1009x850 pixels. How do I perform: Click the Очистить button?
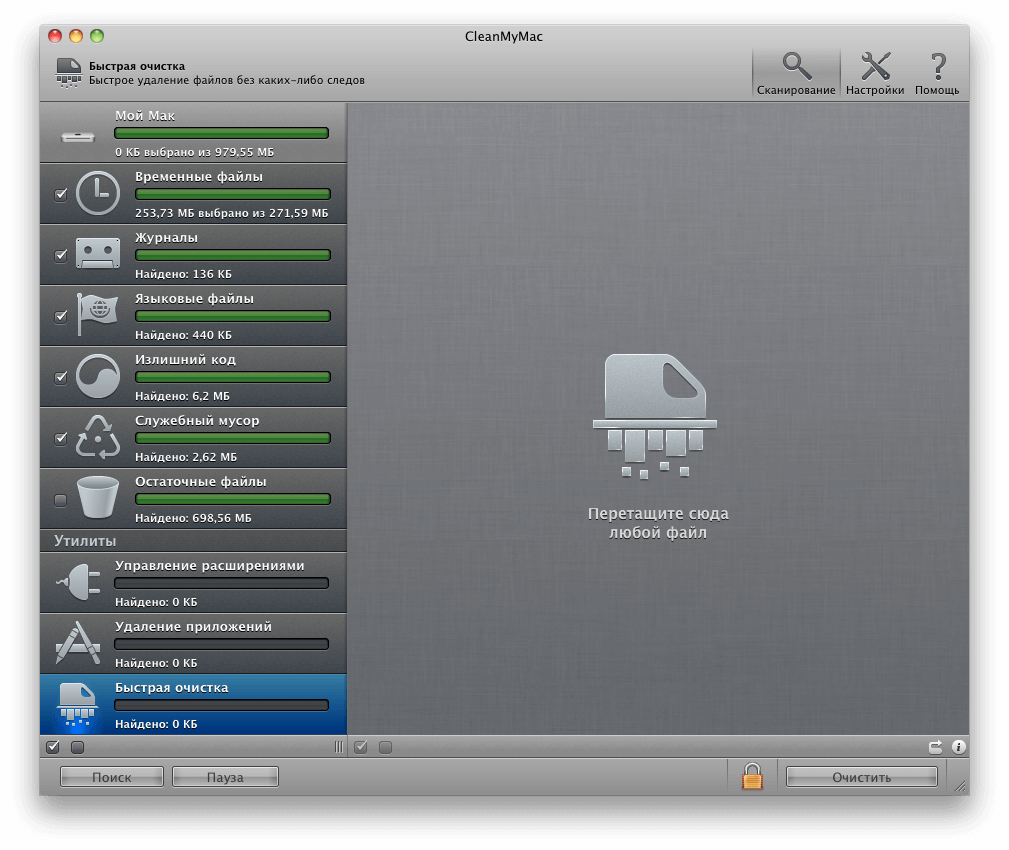point(862,777)
